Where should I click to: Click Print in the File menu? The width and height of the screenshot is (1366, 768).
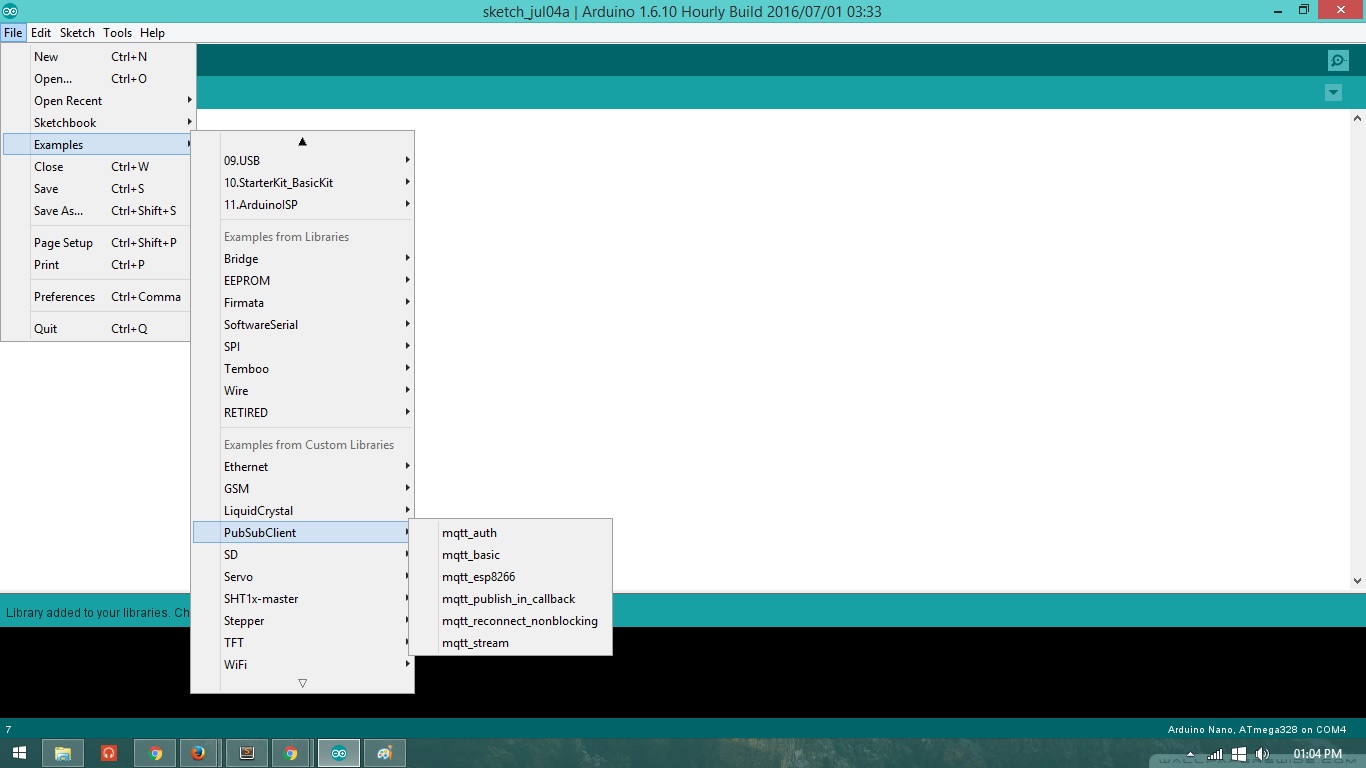click(x=98, y=265)
